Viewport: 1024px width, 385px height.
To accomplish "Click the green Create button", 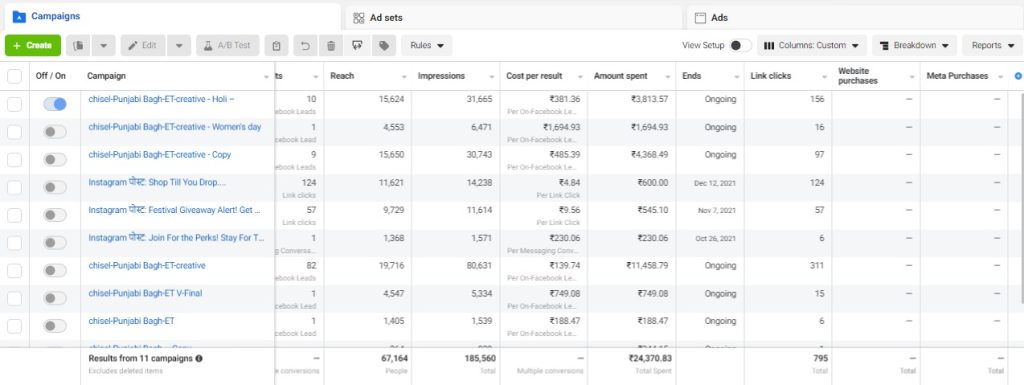I will (33, 46).
